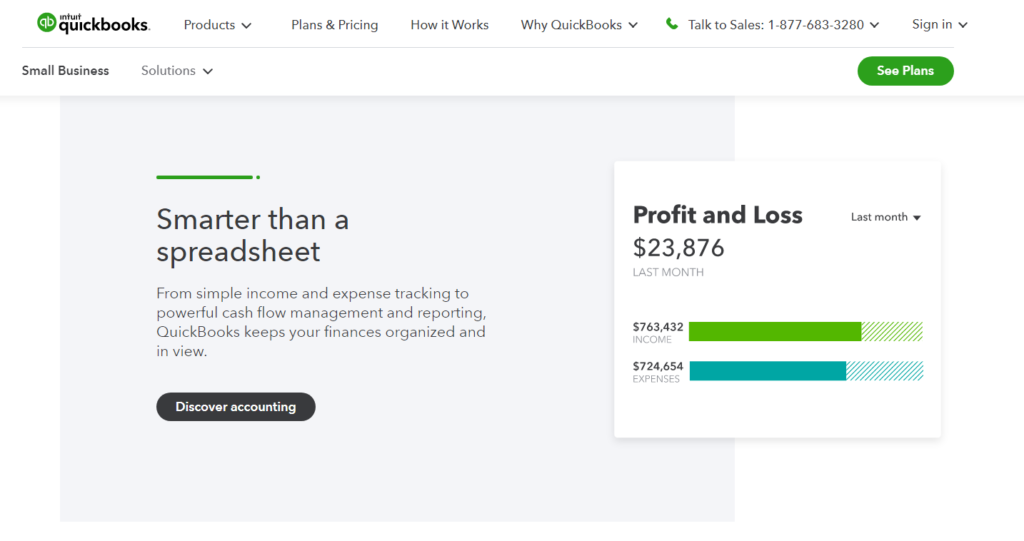This screenshot has width=1024, height=541.
Task: Go to How it Works
Action: [x=449, y=25]
